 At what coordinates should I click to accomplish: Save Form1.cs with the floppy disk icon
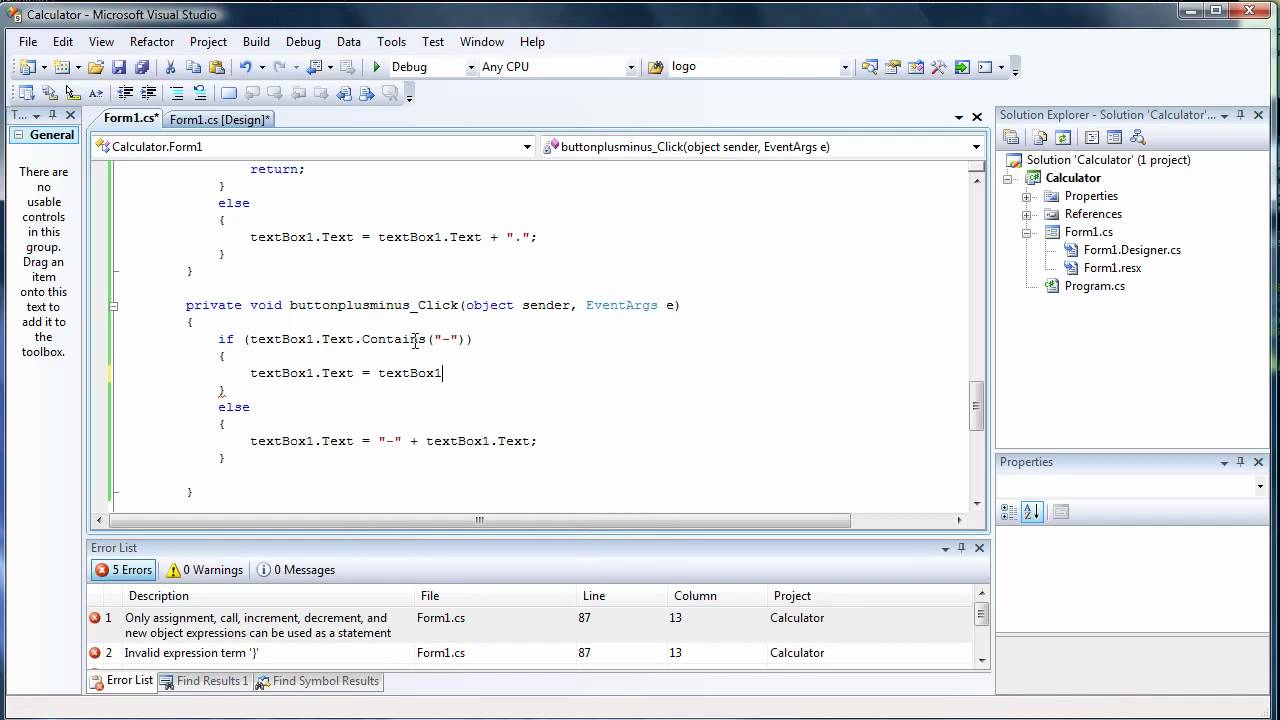pos(119,67)
